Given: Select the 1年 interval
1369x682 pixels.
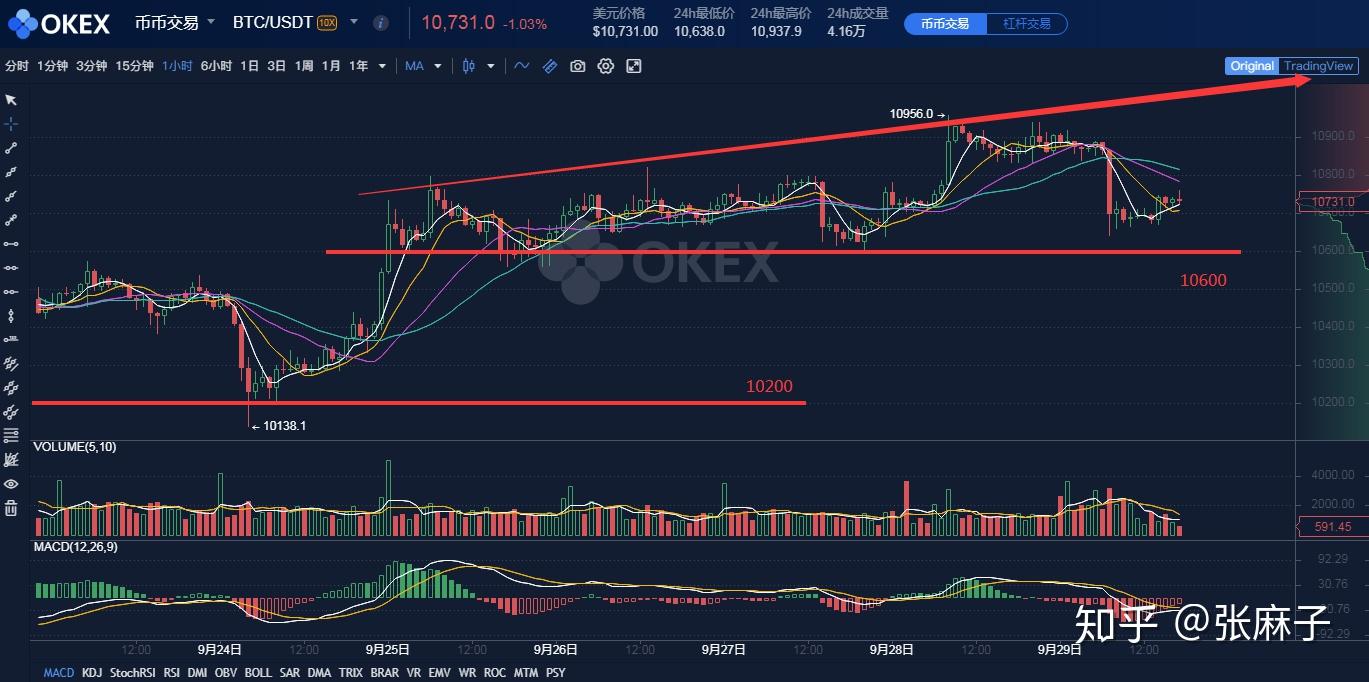Looking at the screenshot, I should 358,66.
